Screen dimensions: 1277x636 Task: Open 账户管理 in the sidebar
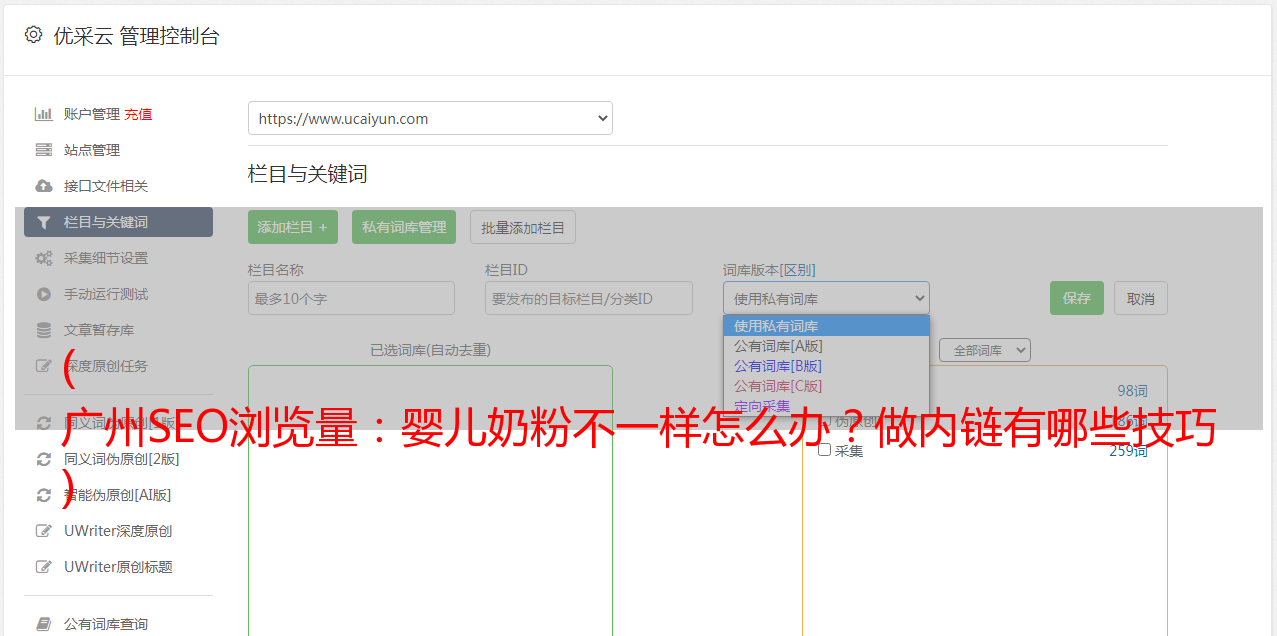92,114
